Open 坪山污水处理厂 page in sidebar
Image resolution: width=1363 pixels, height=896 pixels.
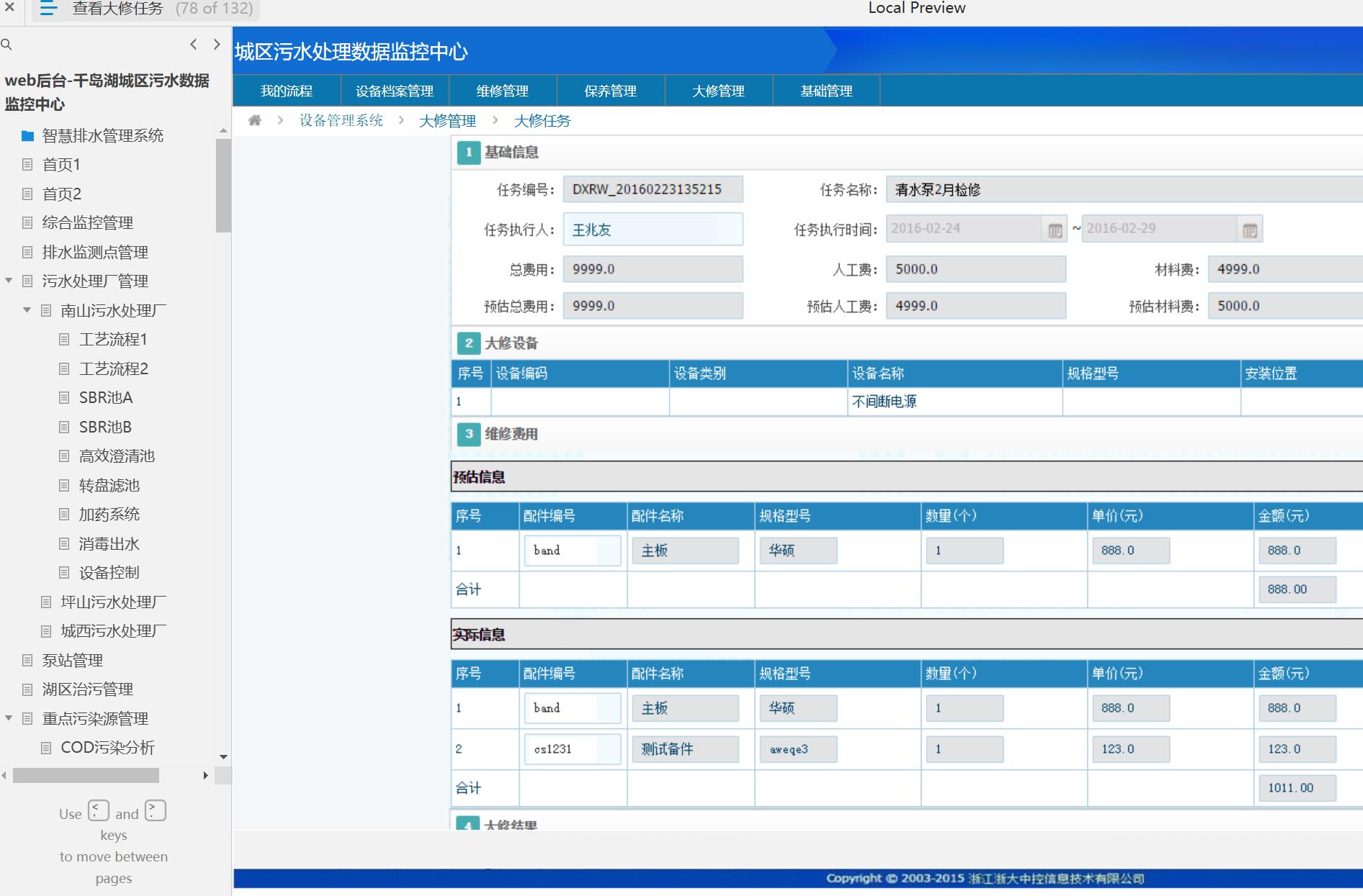[114, 602]
